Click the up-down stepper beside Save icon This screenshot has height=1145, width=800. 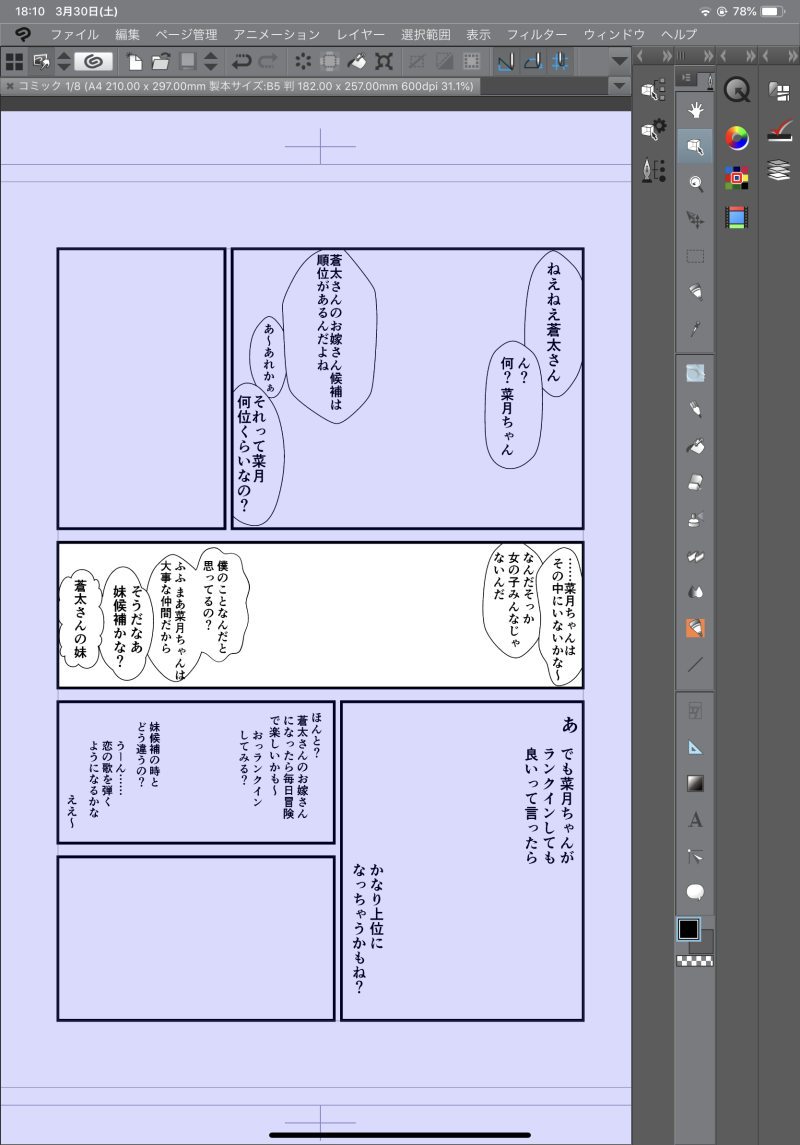point(210,61)
